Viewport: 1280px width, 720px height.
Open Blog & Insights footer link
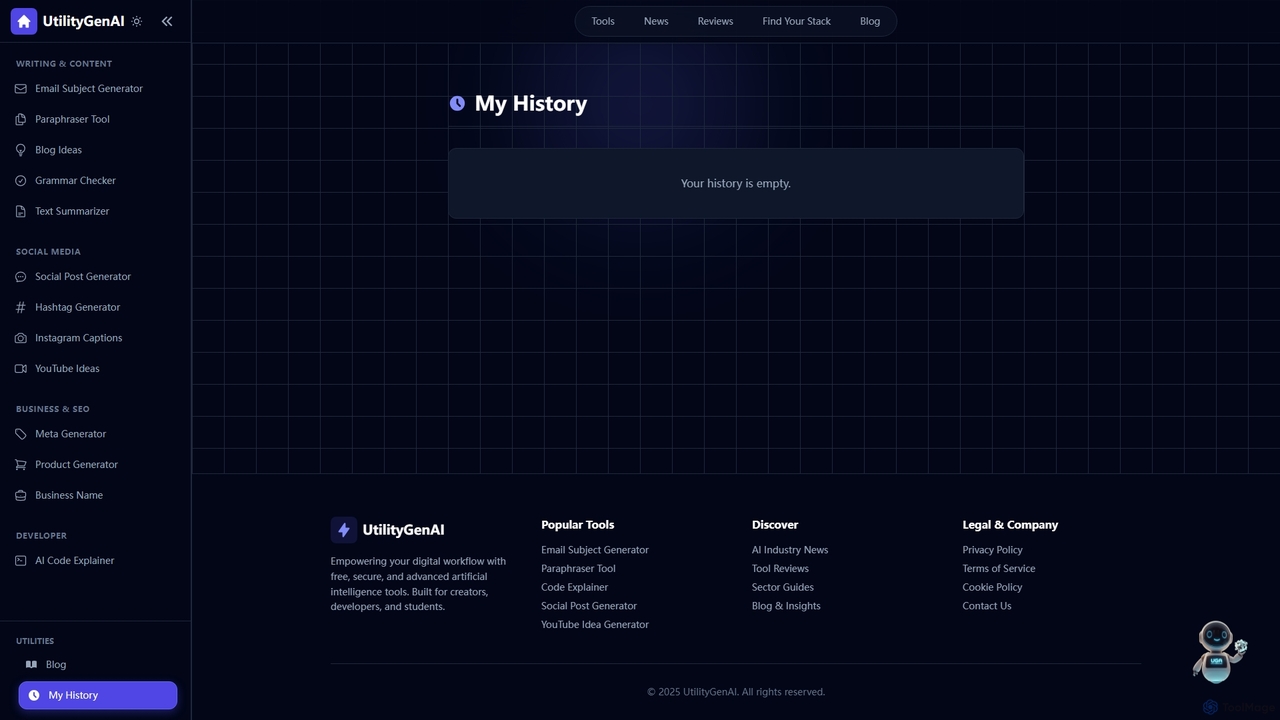786,606
